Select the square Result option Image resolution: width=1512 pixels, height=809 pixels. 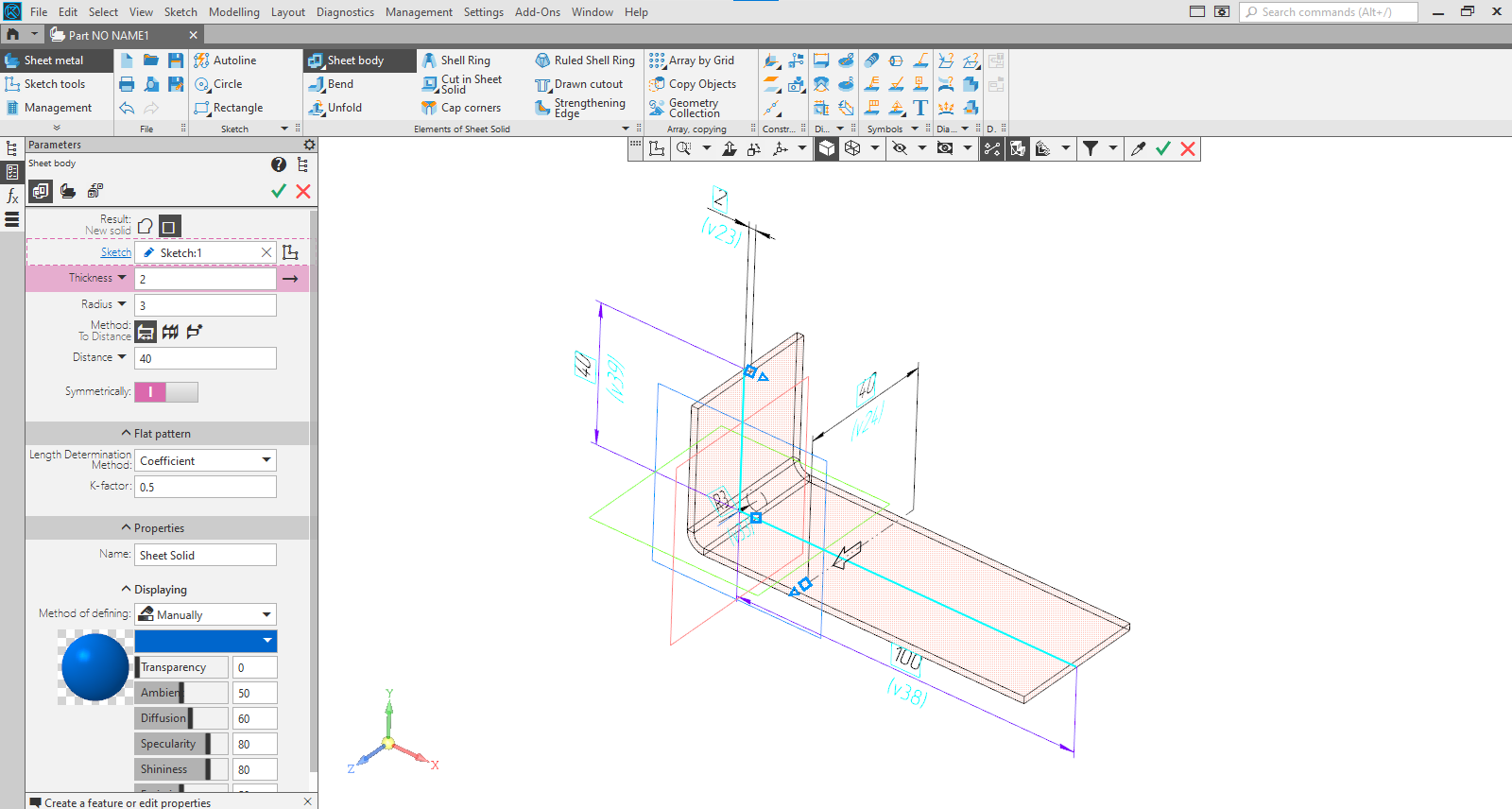click(x=169, y=226)
